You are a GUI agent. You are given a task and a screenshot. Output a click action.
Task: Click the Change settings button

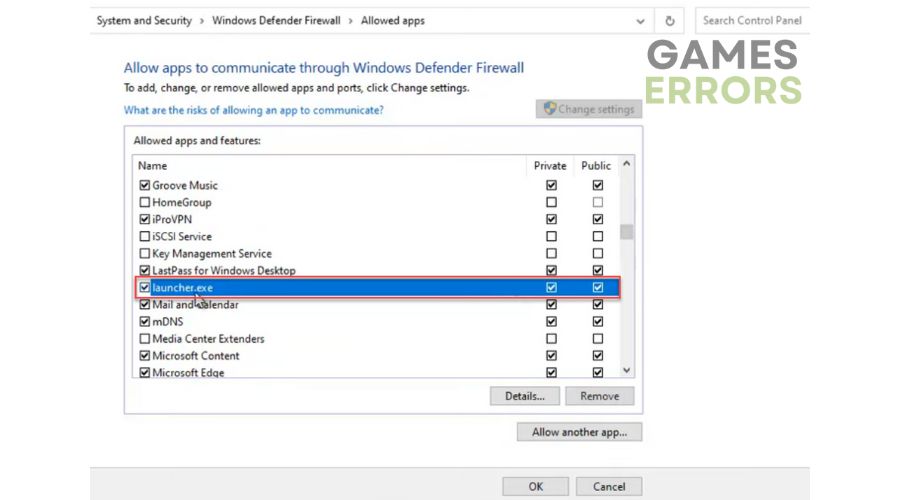(x=589, y=109)
